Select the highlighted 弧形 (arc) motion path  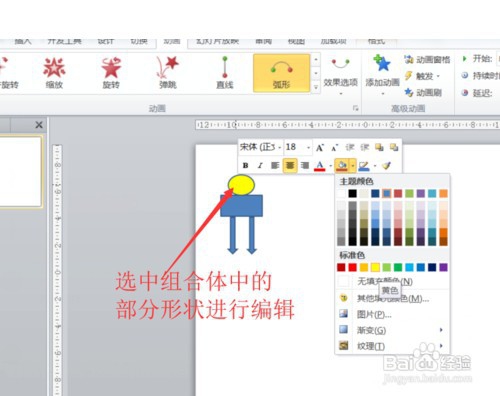click(x=281, y=73)
